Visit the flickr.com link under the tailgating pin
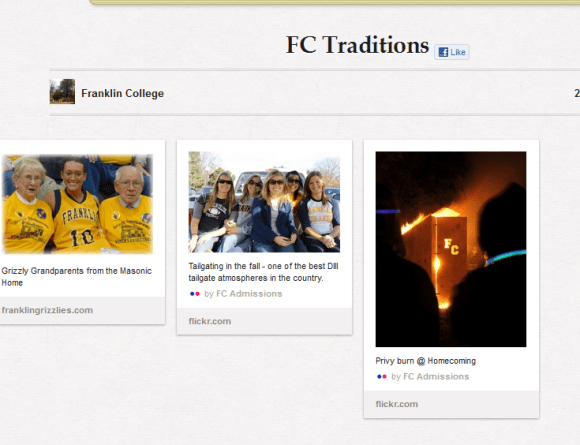Image resolution: width=580 pixels, height=445 pixels. pyautogui.click(x=210, y=321)
